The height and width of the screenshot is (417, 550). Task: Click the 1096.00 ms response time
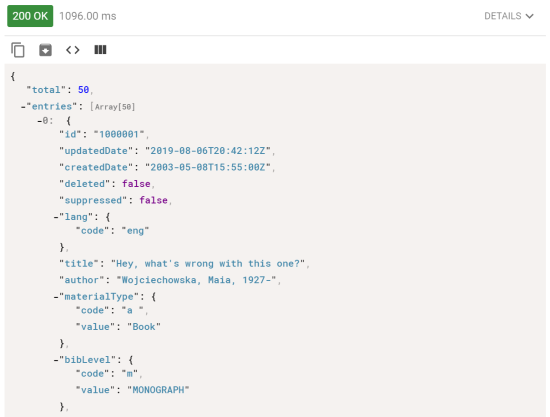coord(88,16)
